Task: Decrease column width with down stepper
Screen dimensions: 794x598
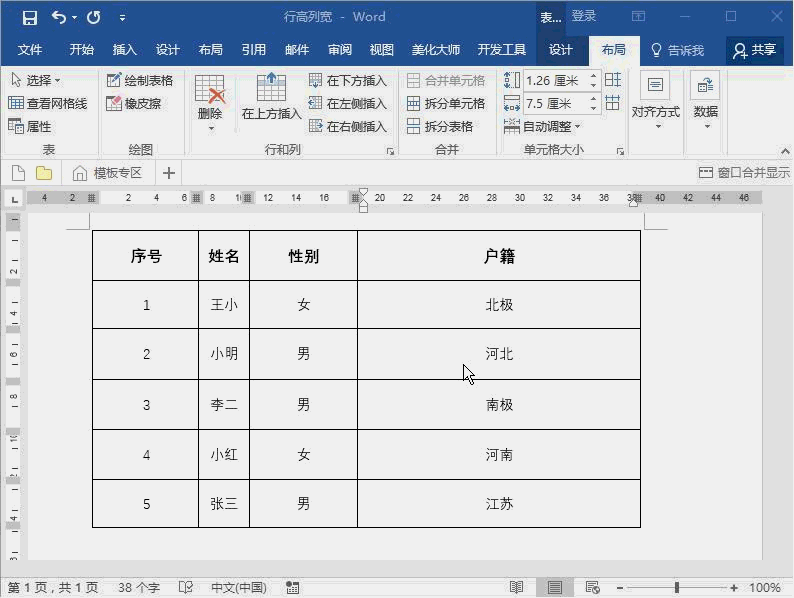Action: pos(593,108)
